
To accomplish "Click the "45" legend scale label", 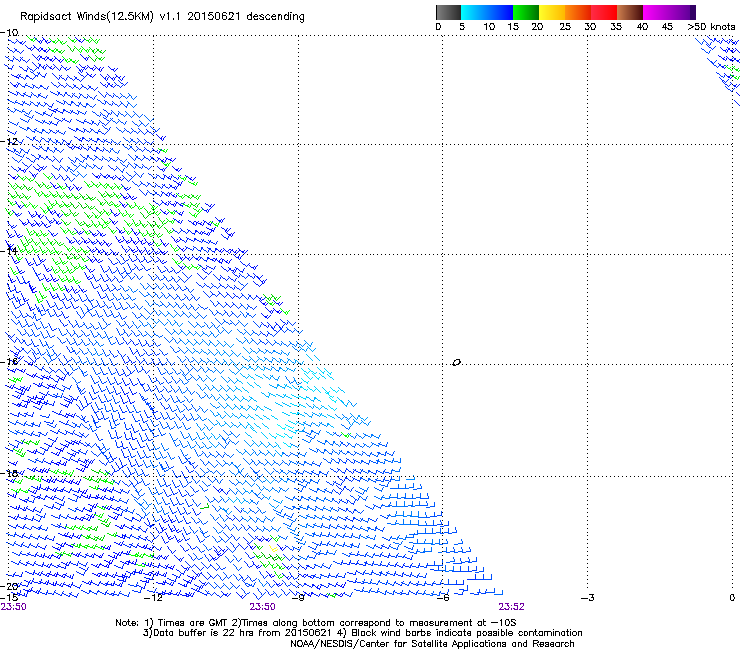I will coord(667,27).
